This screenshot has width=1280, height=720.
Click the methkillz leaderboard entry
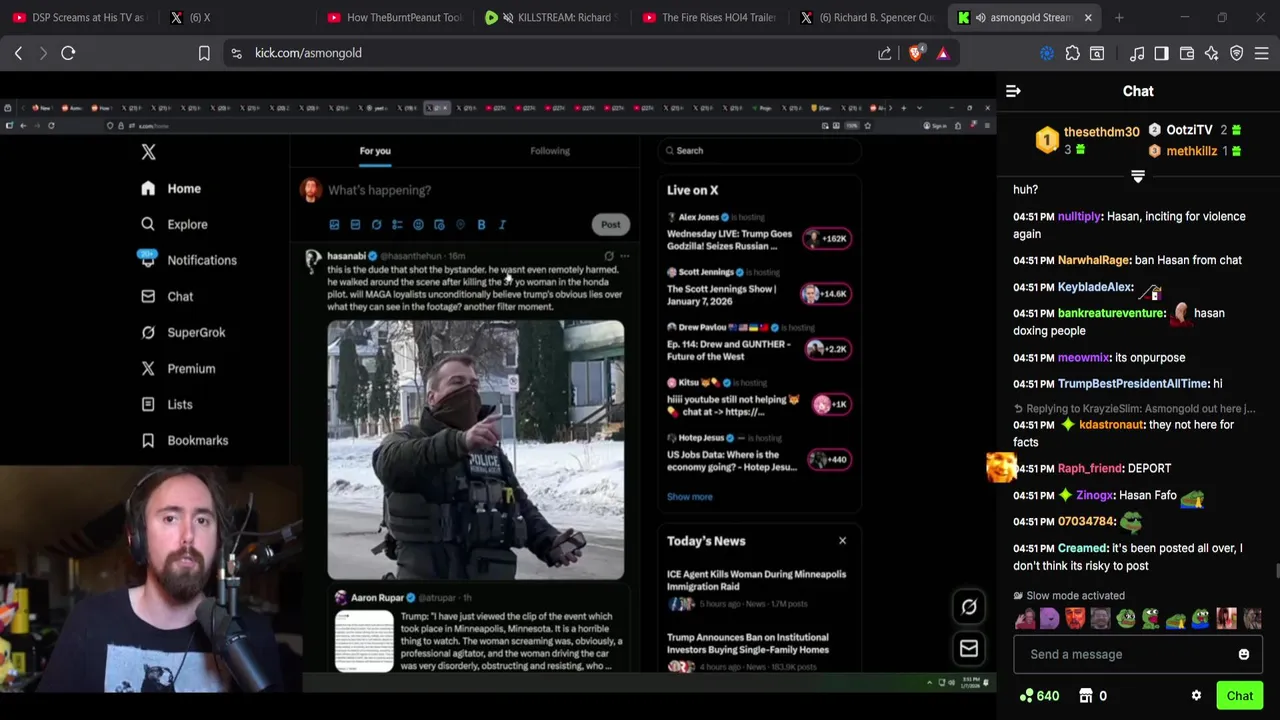coord(1195,151)
